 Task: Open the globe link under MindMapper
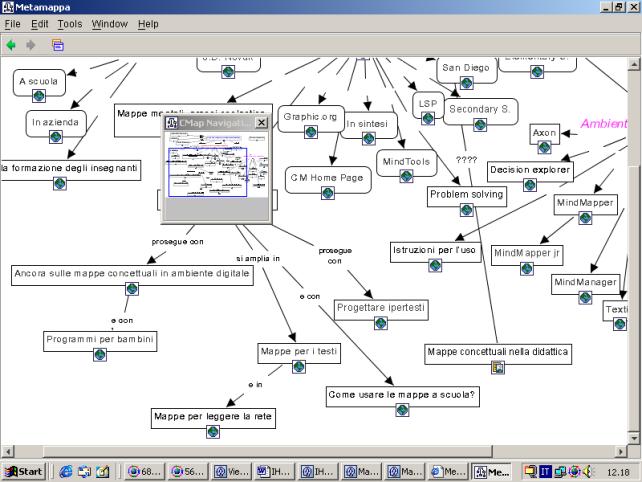click(x=585, y=218)
